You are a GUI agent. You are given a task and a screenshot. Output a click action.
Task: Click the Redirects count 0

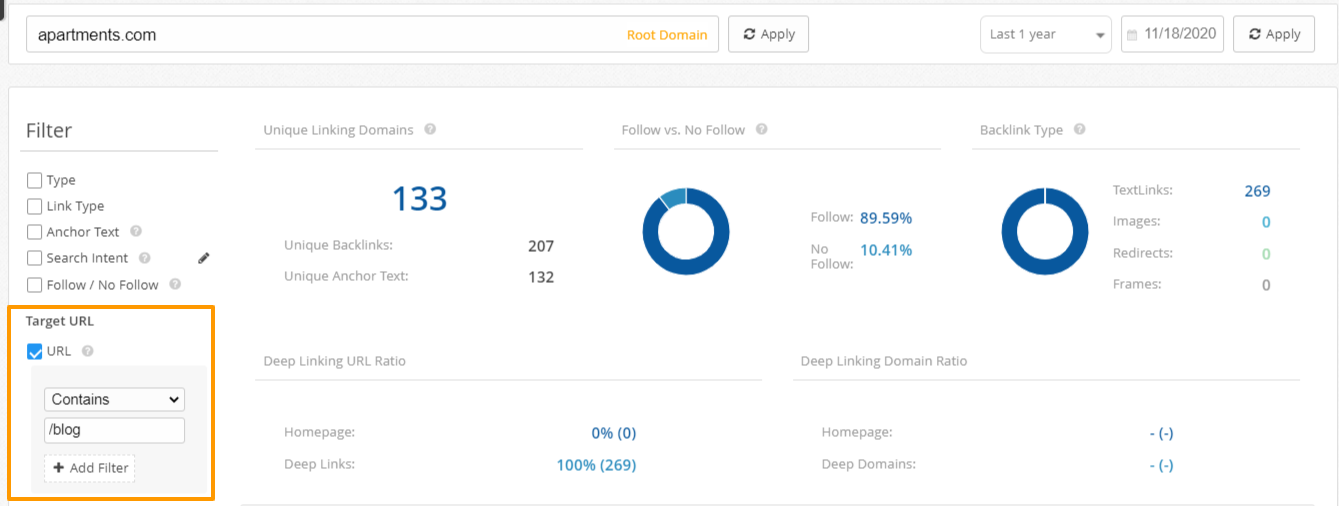point(1266,254)
